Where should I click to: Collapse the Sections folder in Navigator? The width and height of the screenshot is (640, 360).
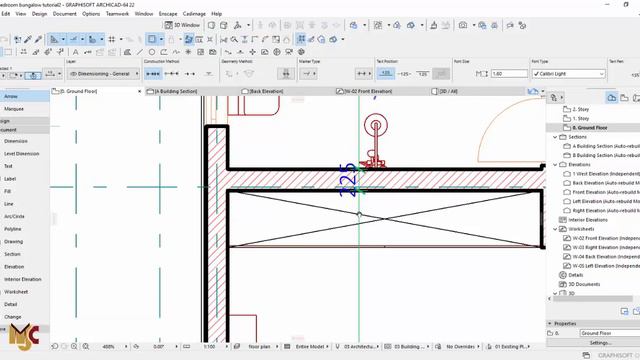click(x=555, y=137)
